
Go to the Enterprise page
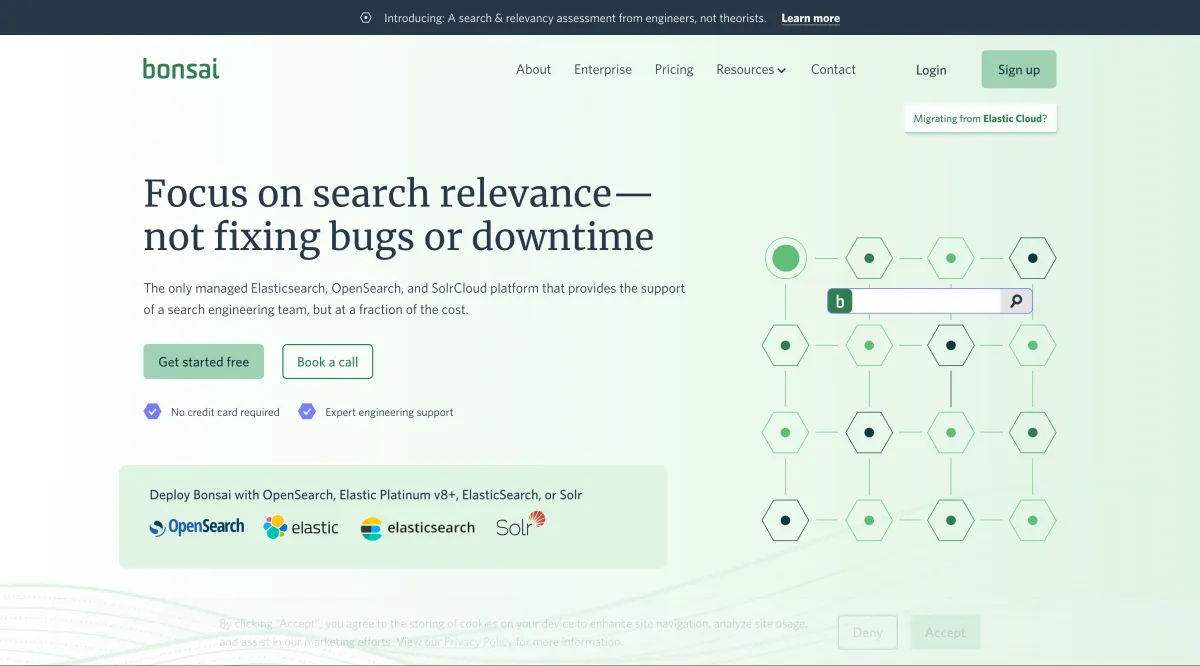click(x=603, y=69)
